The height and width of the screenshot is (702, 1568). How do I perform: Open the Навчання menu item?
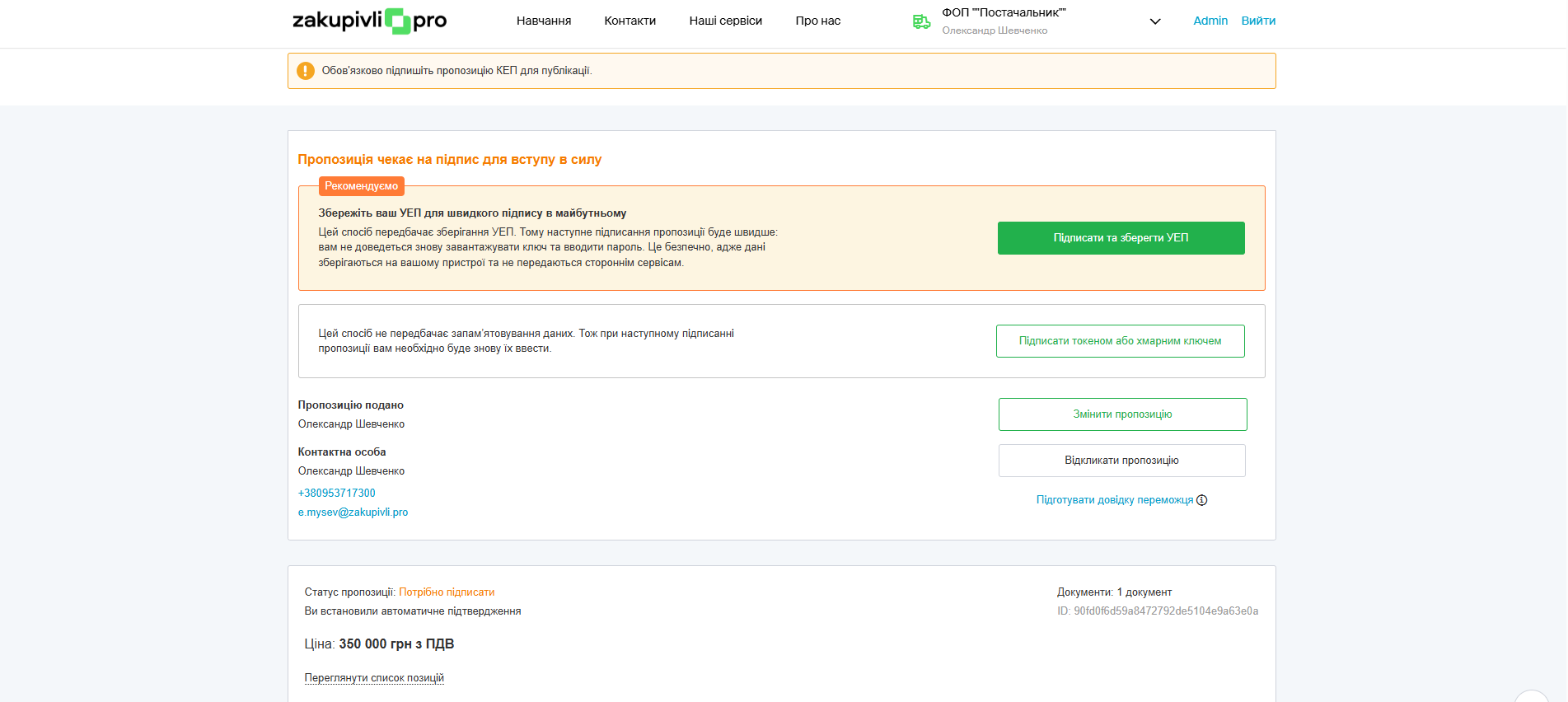coord(543,21)
